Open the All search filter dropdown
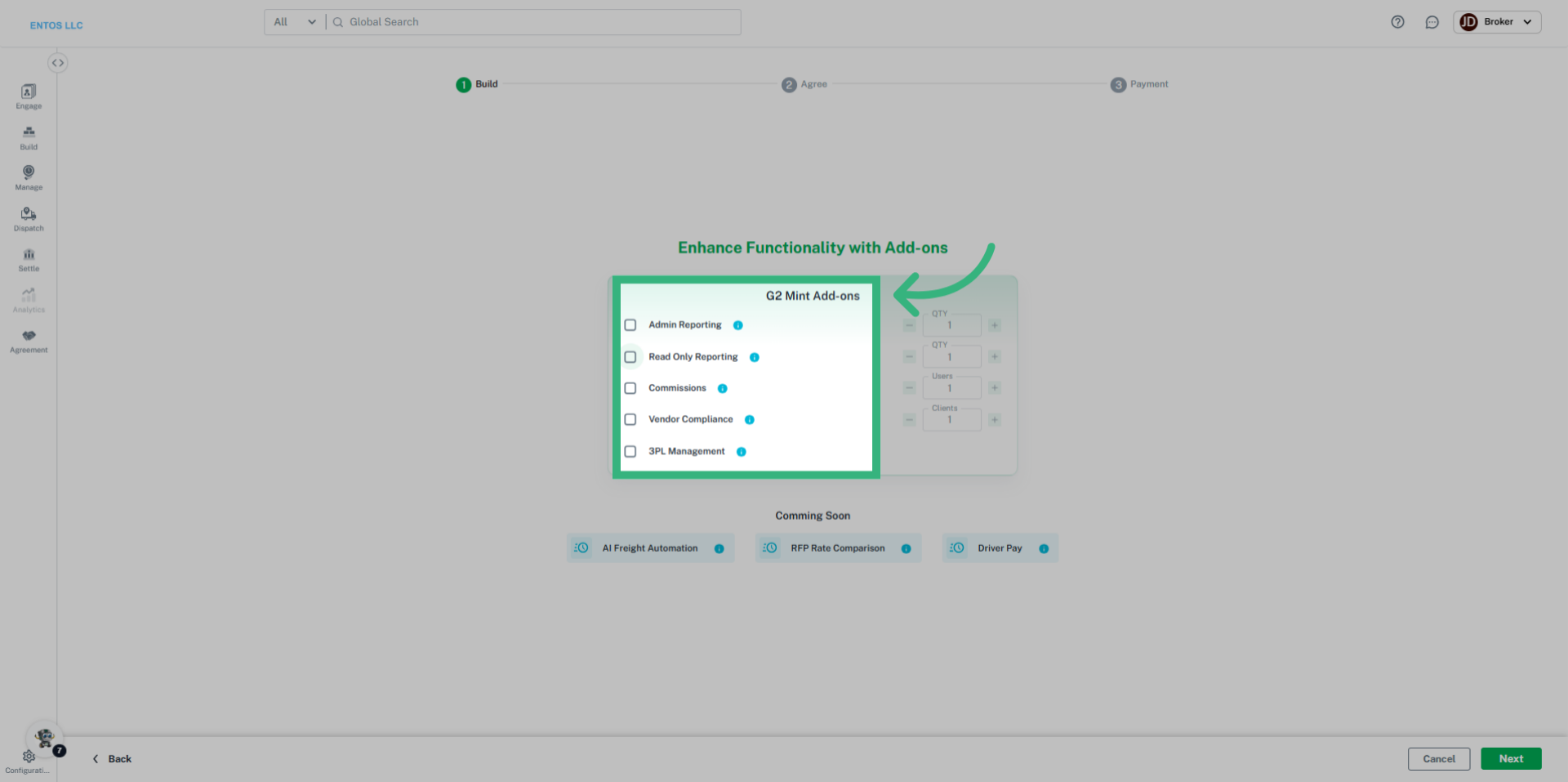1568x782 pixels. [x=292, y=22]
